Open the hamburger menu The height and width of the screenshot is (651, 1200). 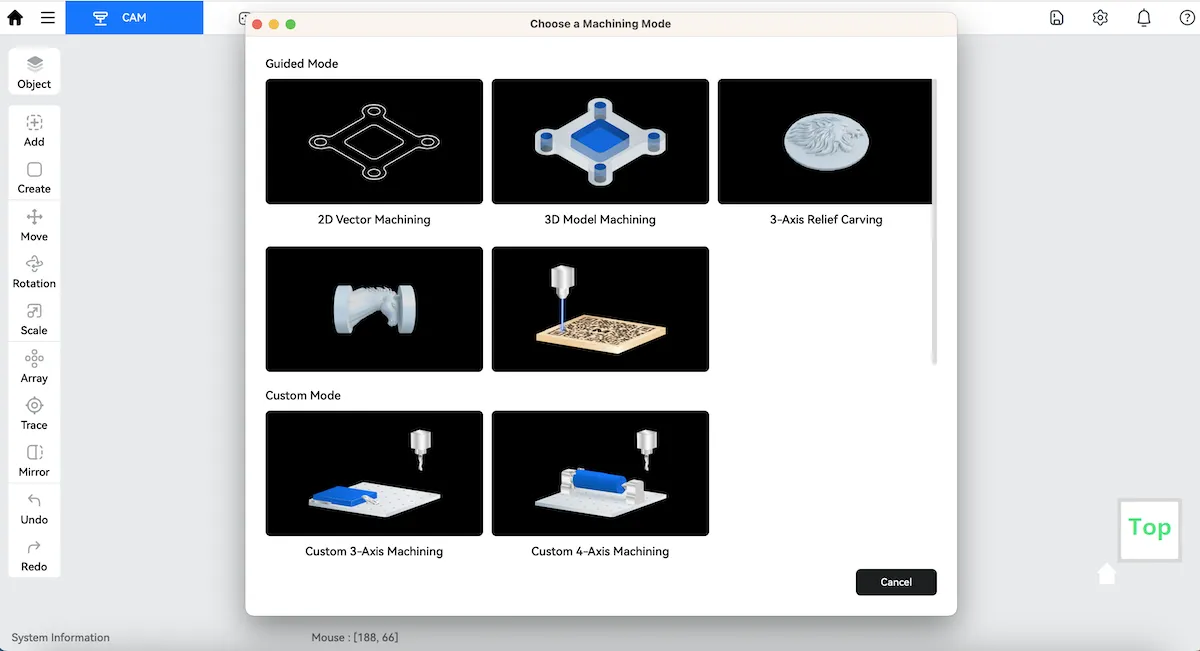(x=48, y=18)
